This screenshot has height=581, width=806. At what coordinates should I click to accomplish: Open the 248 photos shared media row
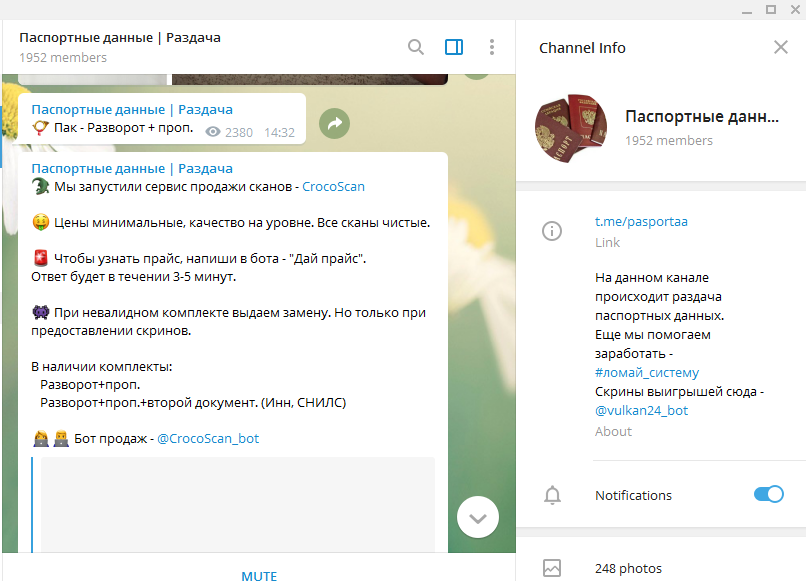tap(661, 568)
